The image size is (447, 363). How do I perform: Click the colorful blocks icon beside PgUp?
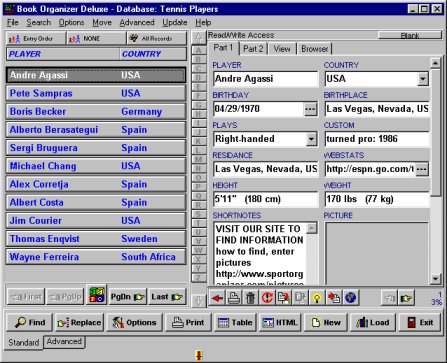coord(96,295)
